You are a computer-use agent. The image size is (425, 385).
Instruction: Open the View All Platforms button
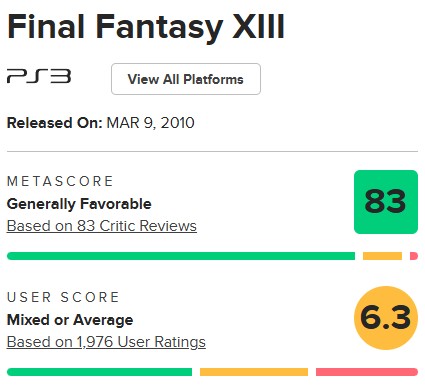[x=186, y=79]
